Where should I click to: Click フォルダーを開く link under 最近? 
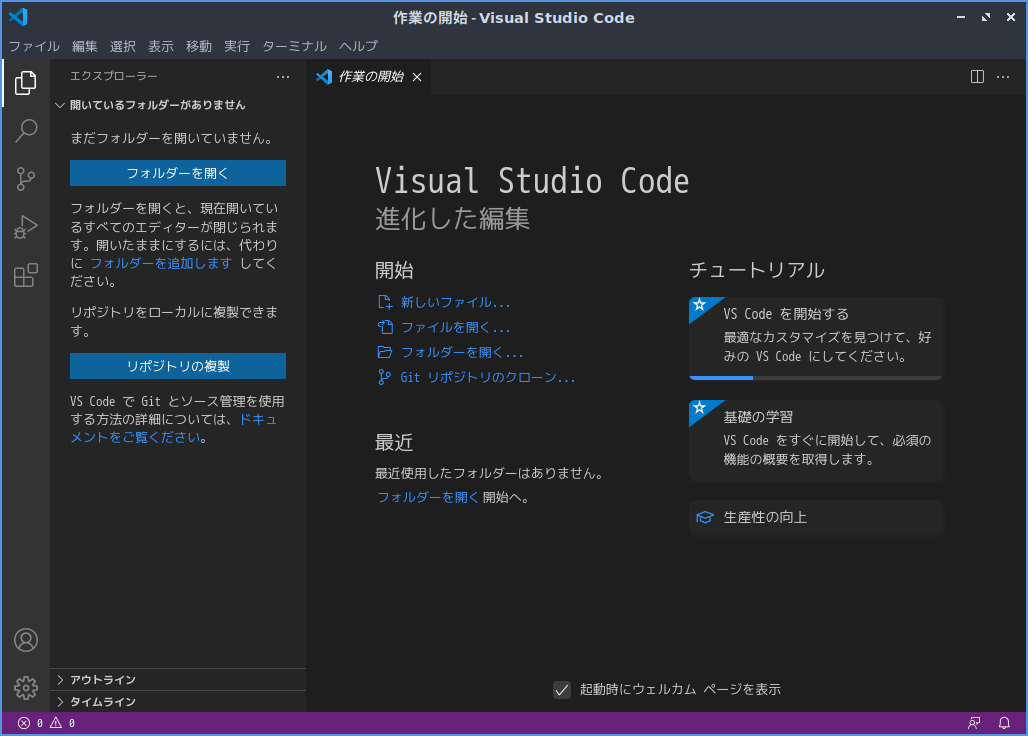[x=428, y=497]
